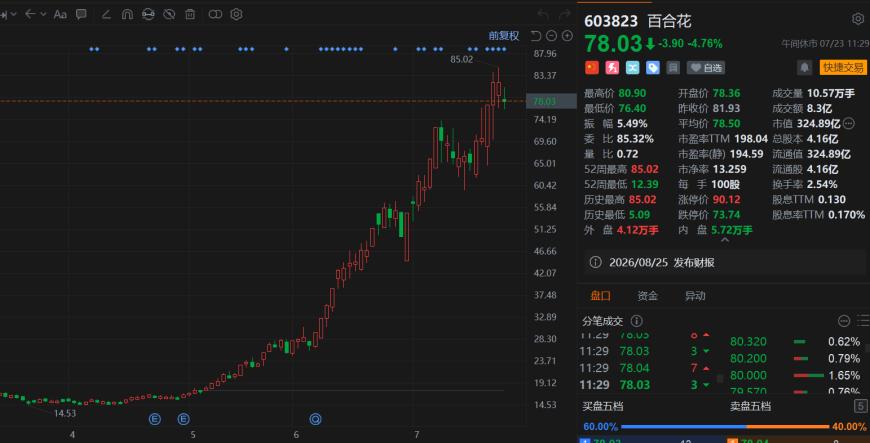Click the grey notes icon beside tags

673,68
